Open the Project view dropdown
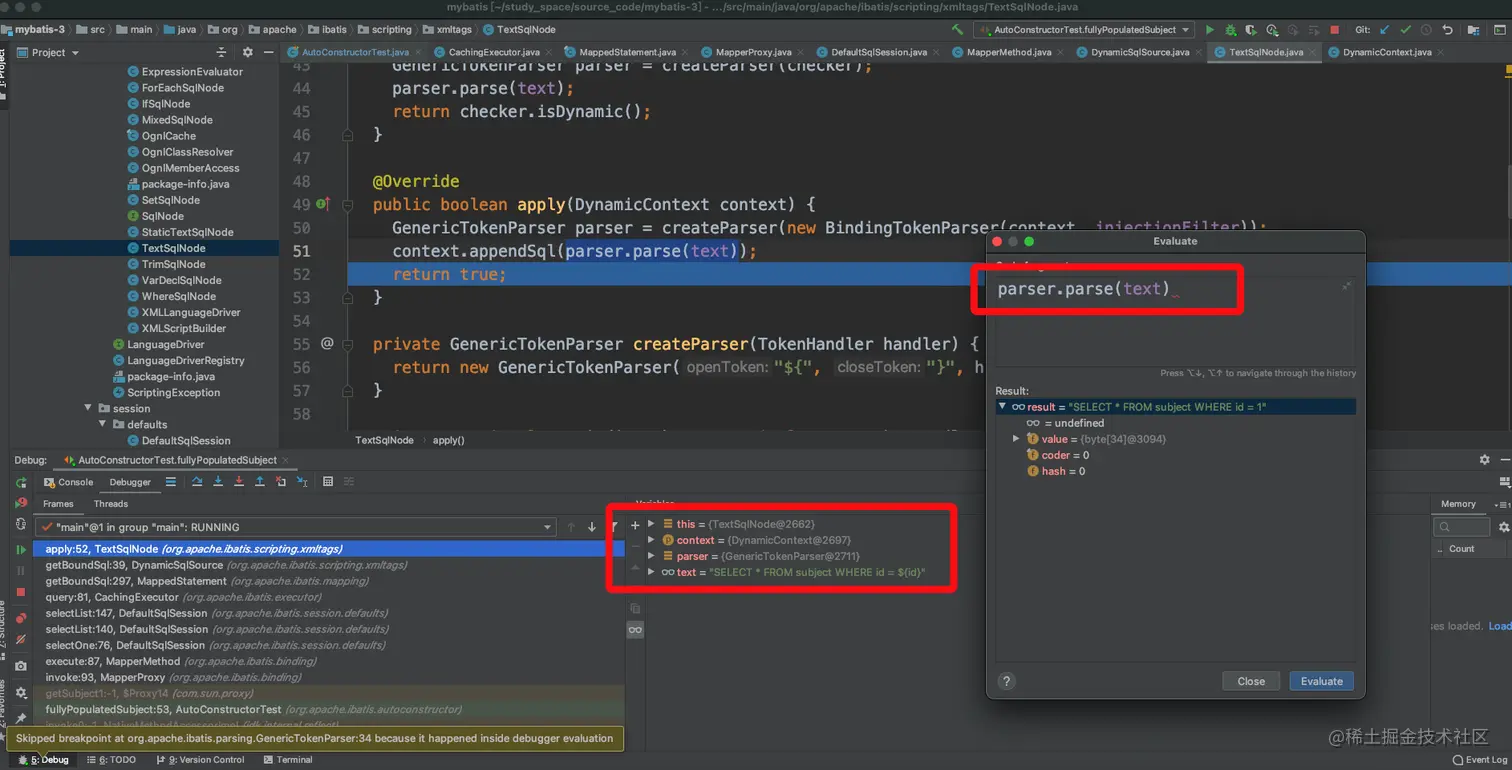 click(x=47, y=52)
